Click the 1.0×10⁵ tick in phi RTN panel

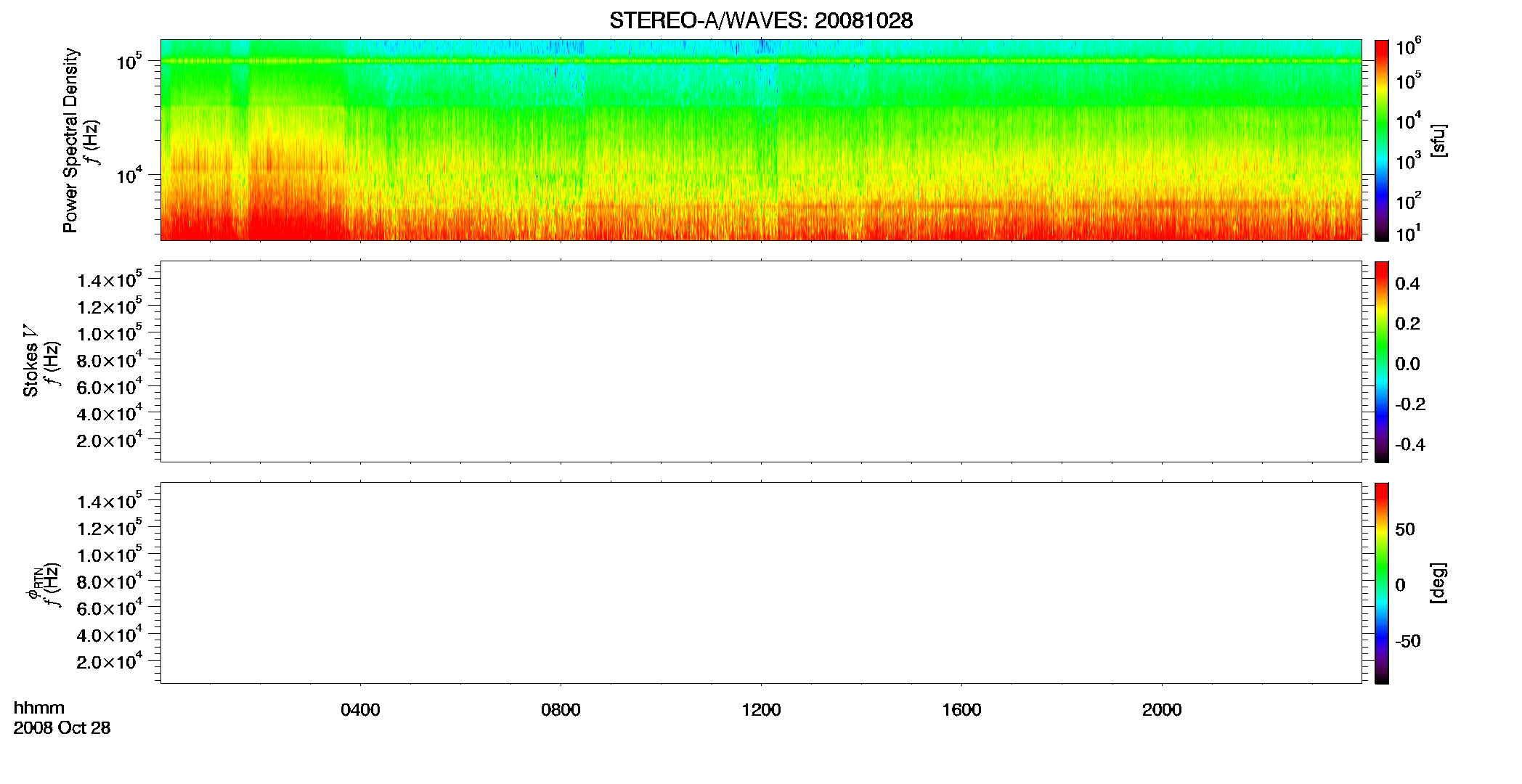tap(109, 554)
